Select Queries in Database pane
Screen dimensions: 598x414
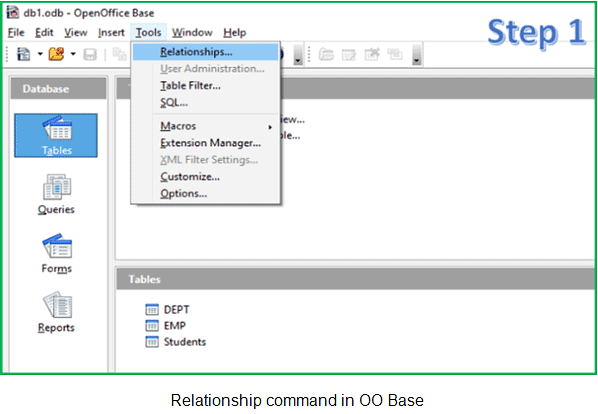point(56,194)
